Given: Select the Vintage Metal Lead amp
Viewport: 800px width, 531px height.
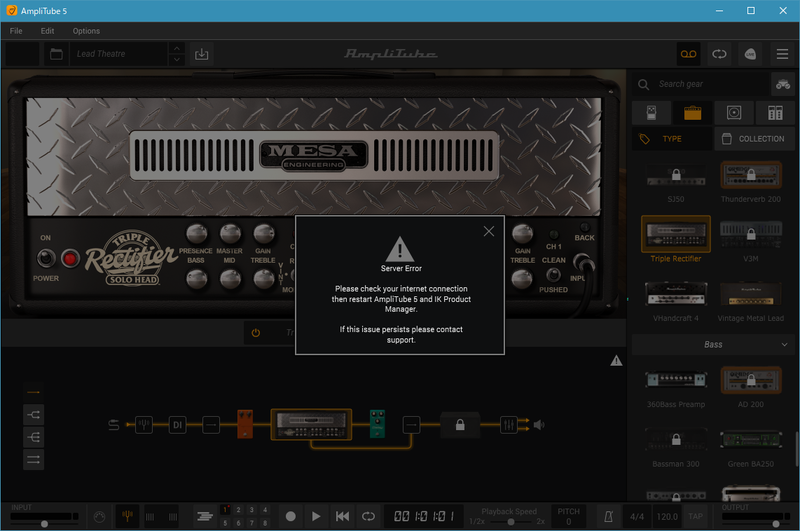Looking at the screenshot, I should click(751, 294).
